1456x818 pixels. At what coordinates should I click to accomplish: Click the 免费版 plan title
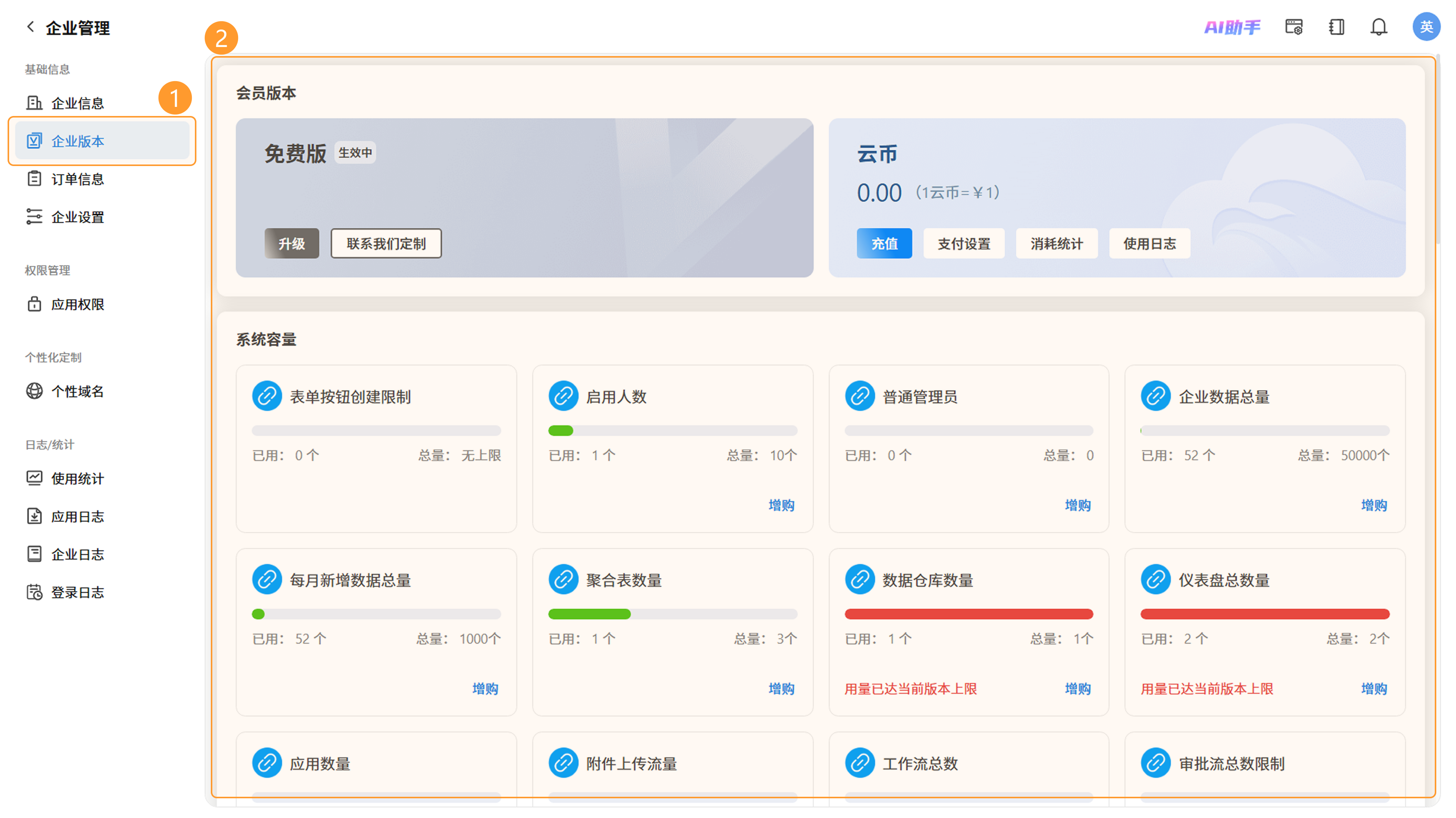click(295, 153)
